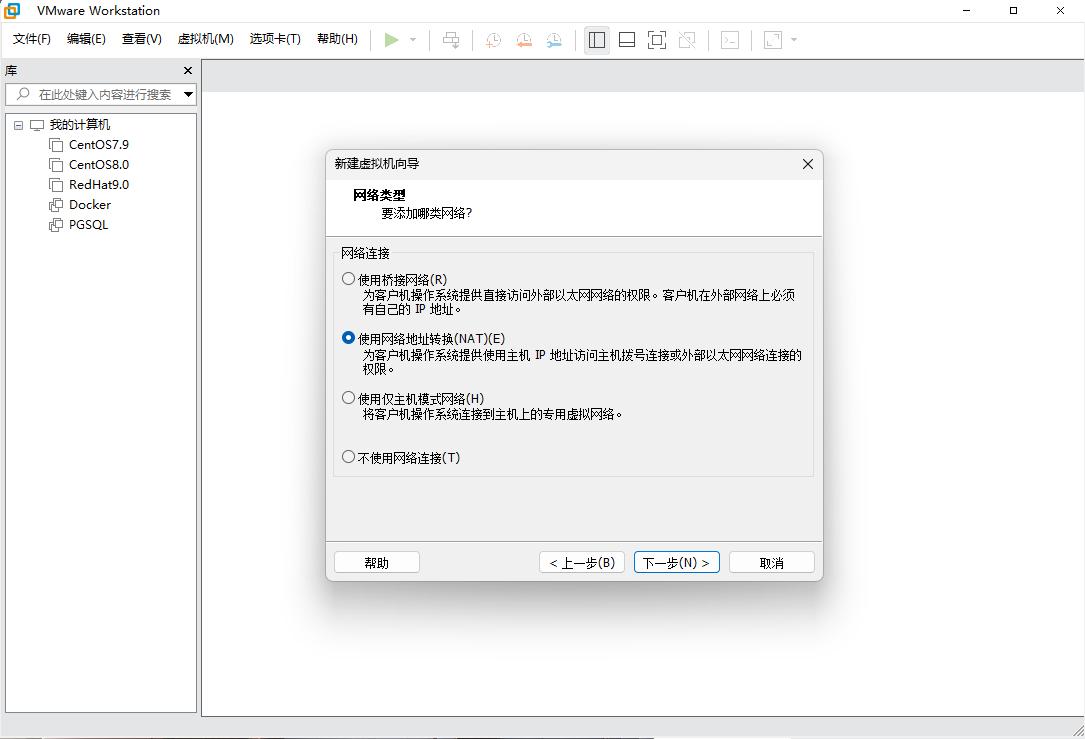Open the stretch display dropdown arrow
The image size is (1085, 739).
click(794, 40)
